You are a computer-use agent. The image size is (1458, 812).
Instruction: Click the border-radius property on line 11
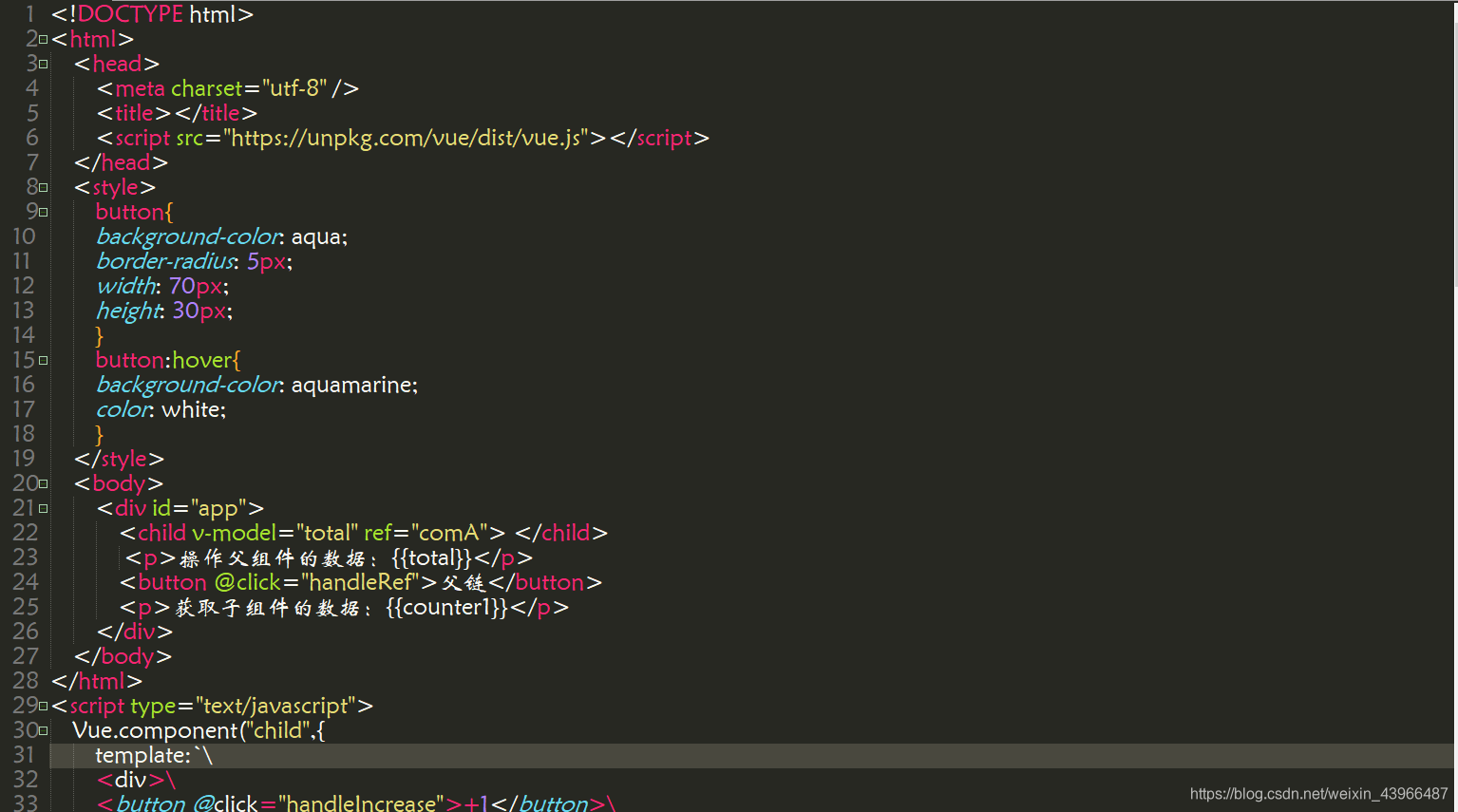pos(165,261)
